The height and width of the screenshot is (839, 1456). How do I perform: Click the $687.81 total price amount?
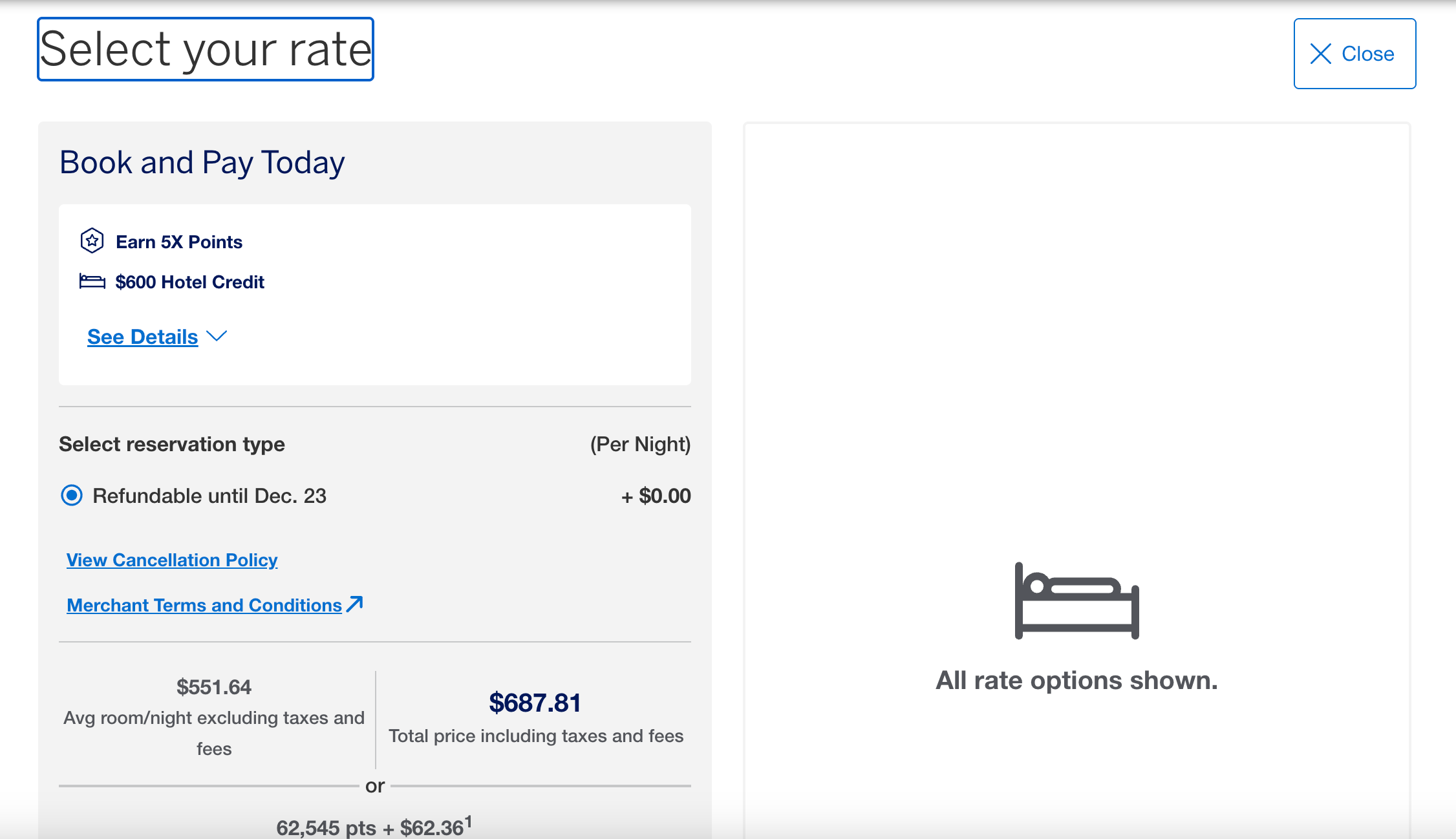[x=535, y=703]
